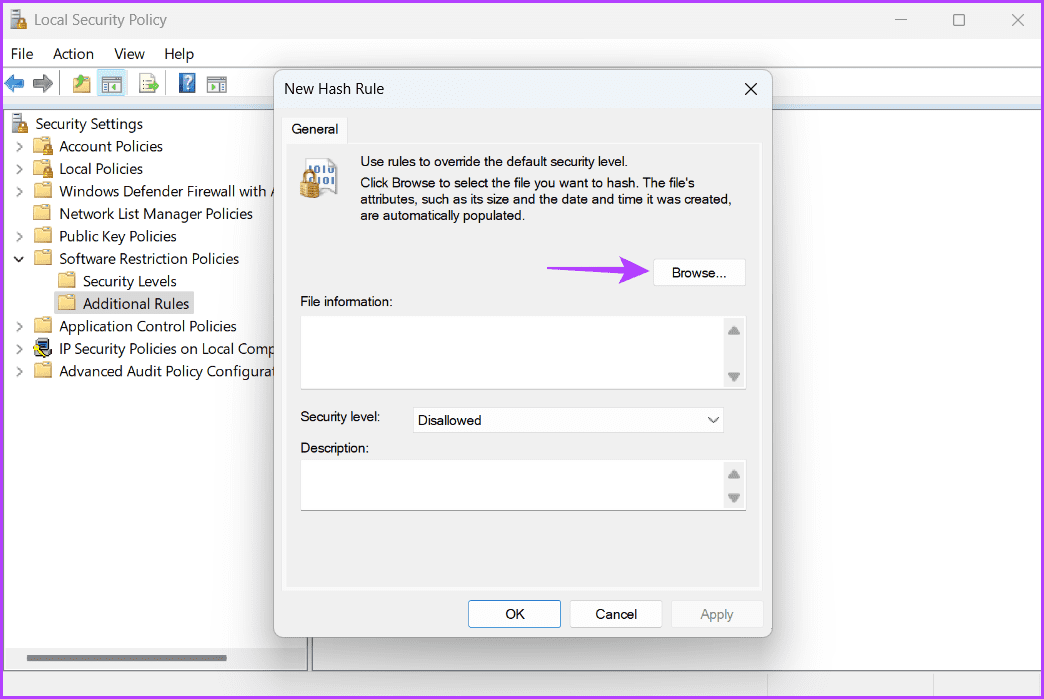1044x699 pixels.
Task: Click inside the Description text box
Action: [511, 485]
